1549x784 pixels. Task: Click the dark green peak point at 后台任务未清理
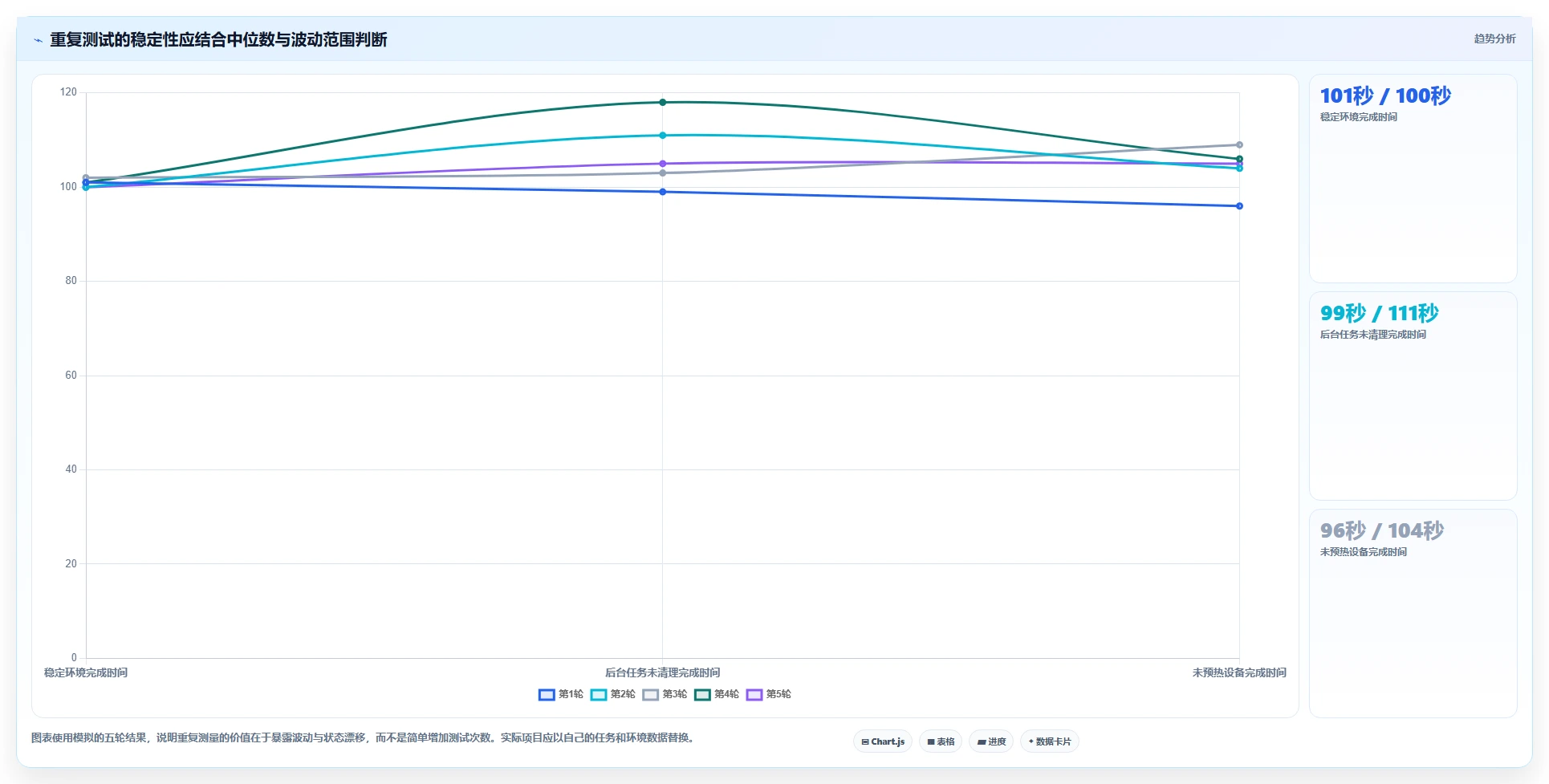click(662, 102)
